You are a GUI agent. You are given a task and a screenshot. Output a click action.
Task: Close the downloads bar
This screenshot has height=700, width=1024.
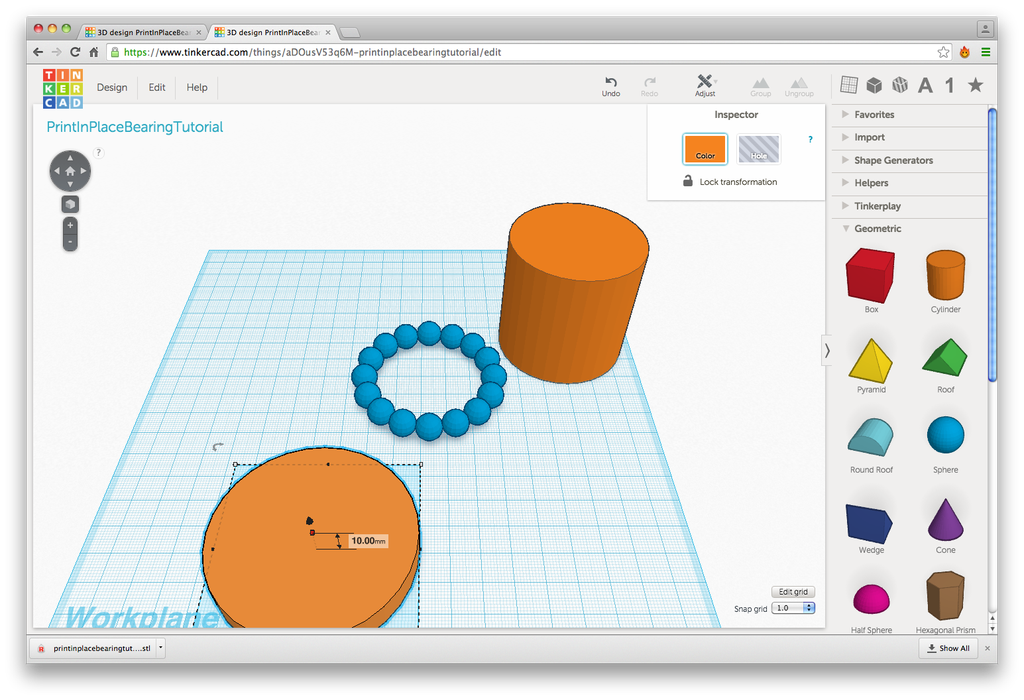[x=987, y=648]
